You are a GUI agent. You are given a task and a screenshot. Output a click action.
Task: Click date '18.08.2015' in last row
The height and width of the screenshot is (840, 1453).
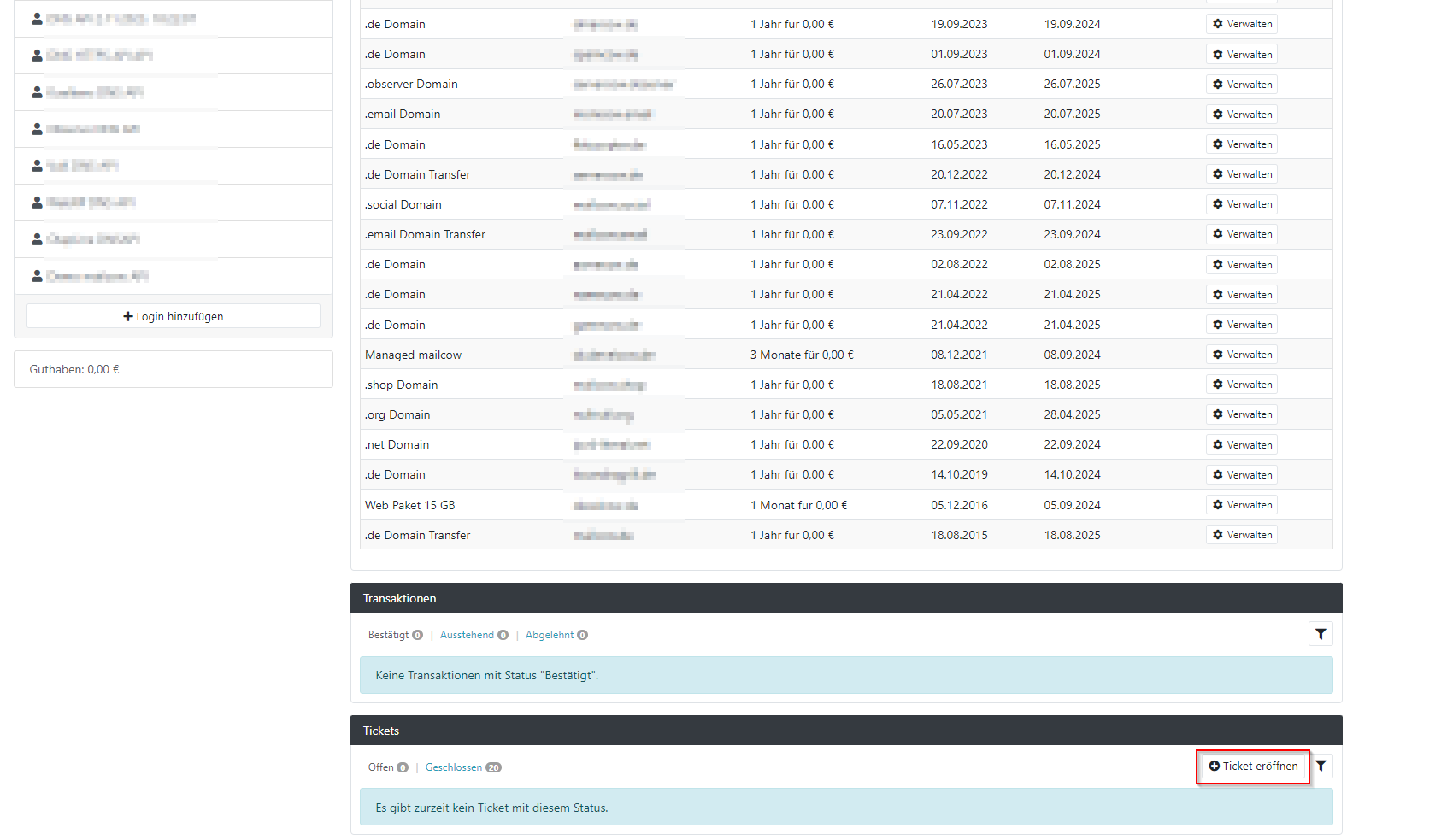[959, 535]
